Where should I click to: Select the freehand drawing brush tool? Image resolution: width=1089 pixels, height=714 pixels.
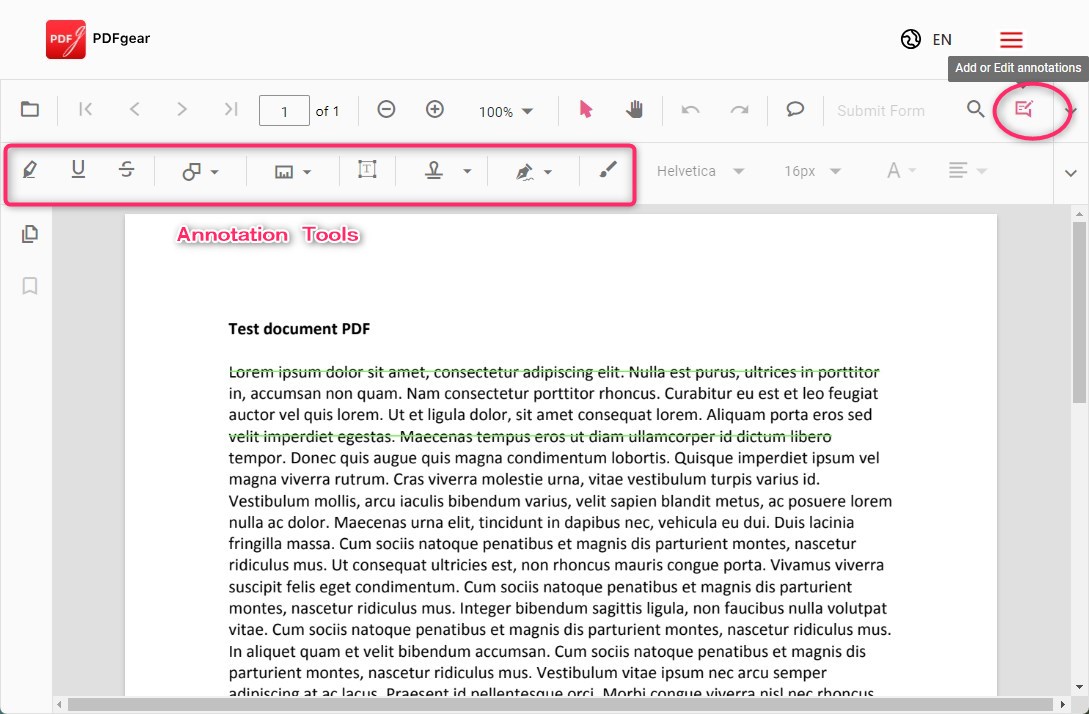(x=607, y=170)
